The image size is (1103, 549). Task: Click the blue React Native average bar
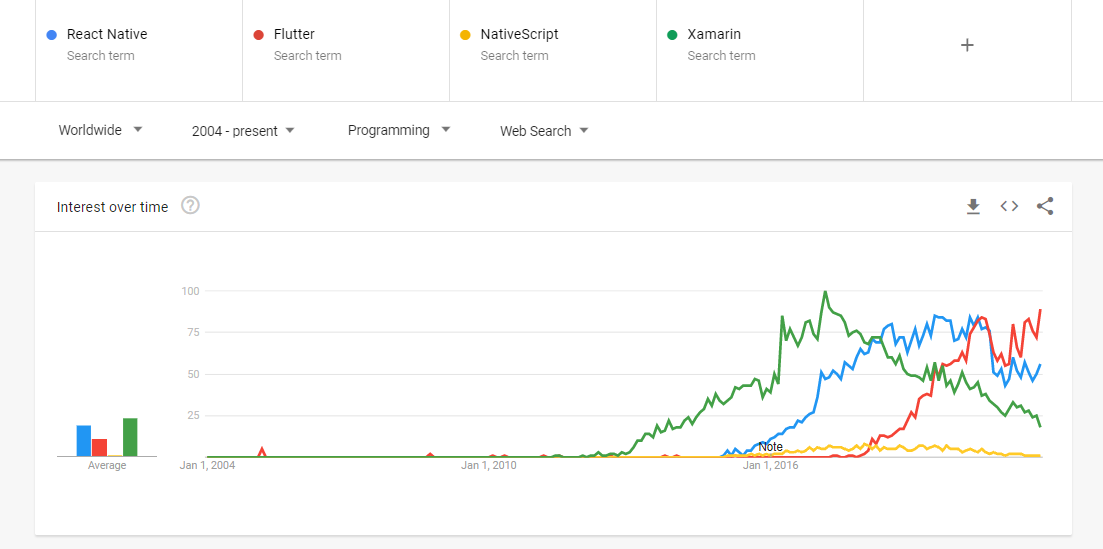(x=84, y=441)
